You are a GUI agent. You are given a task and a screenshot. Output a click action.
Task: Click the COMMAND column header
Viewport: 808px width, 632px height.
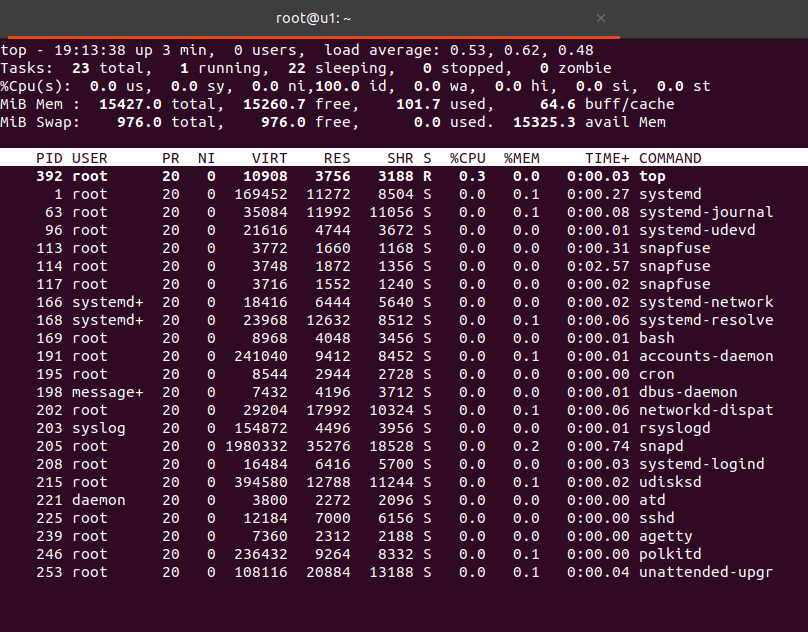[x=670, y=158]
